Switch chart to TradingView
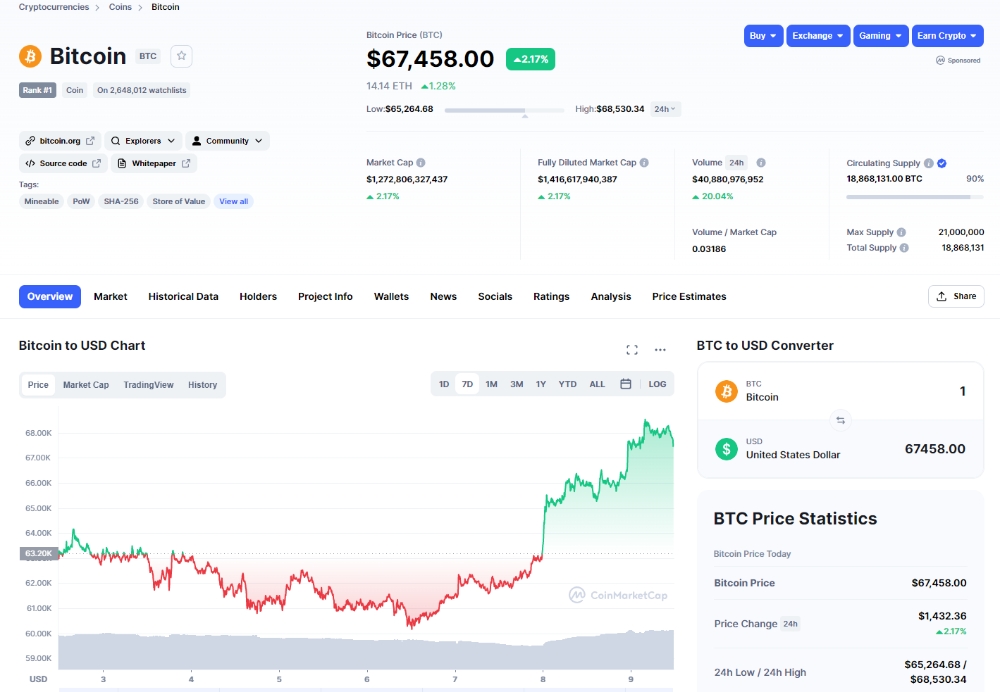The width and height of the screenshot is (1000, 692). [x=149, y=385]
